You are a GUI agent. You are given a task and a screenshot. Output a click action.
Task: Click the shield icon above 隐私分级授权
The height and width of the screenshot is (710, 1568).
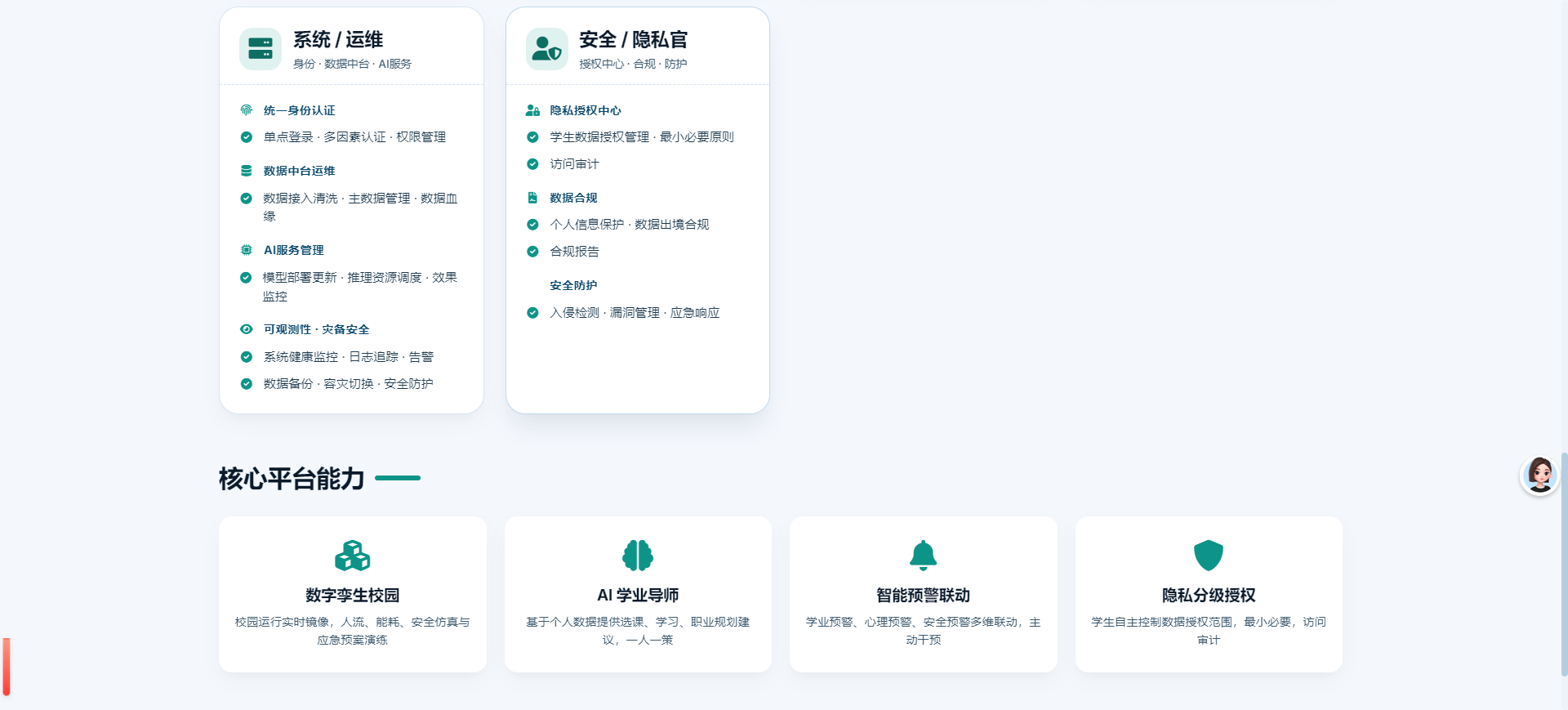(x=1209, y=556)
